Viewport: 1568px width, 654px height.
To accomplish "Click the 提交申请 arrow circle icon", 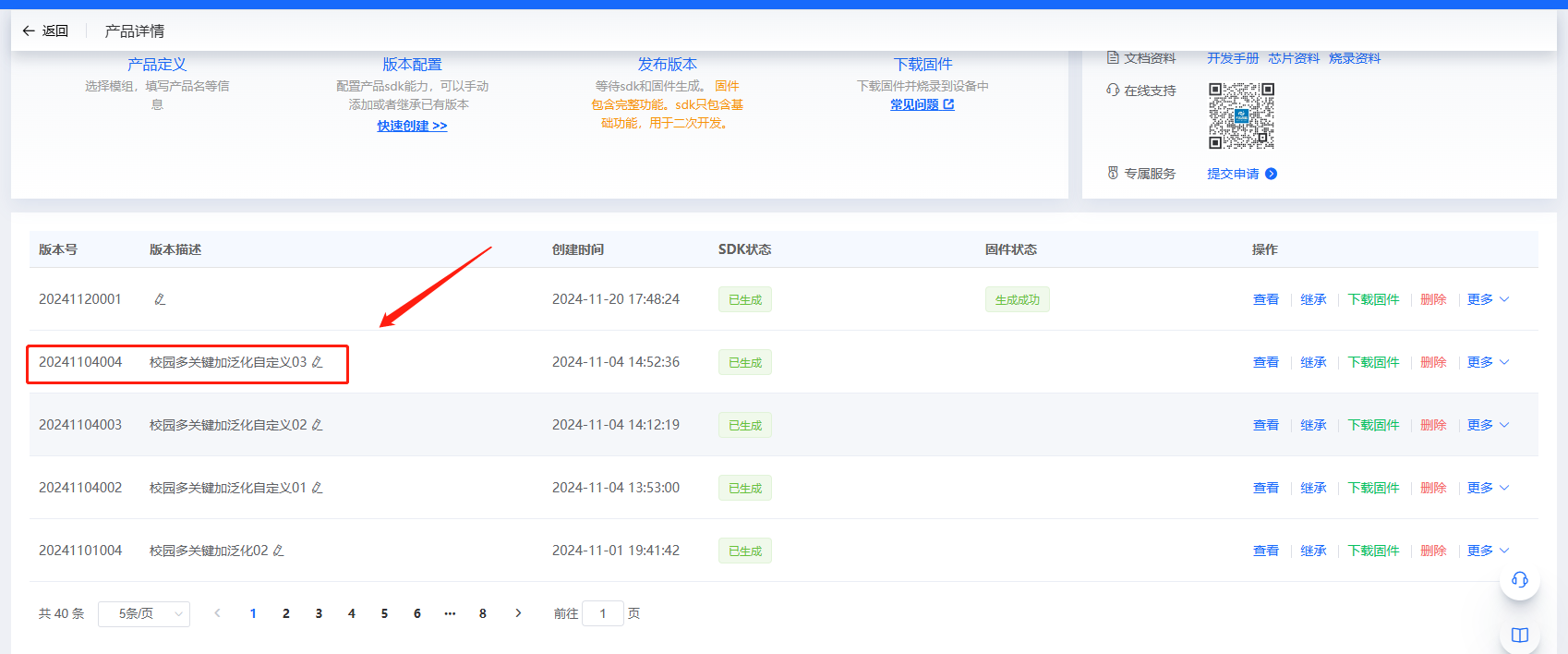I will (1272, 174).
